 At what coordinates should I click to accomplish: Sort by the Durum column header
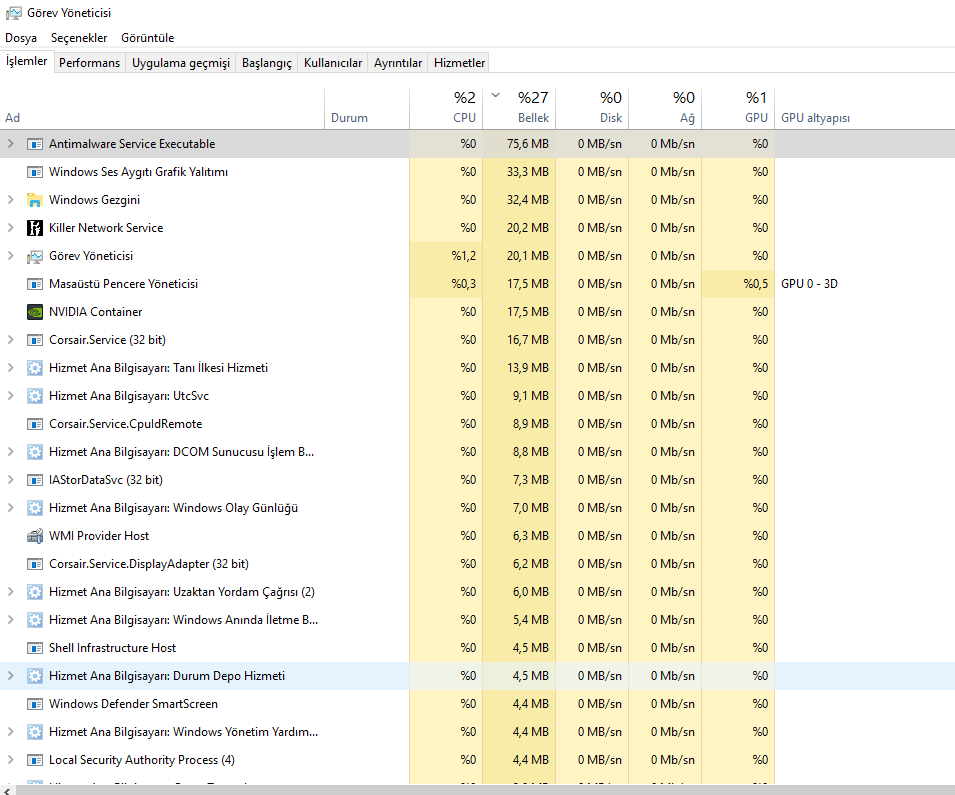(x=367, y=108)
